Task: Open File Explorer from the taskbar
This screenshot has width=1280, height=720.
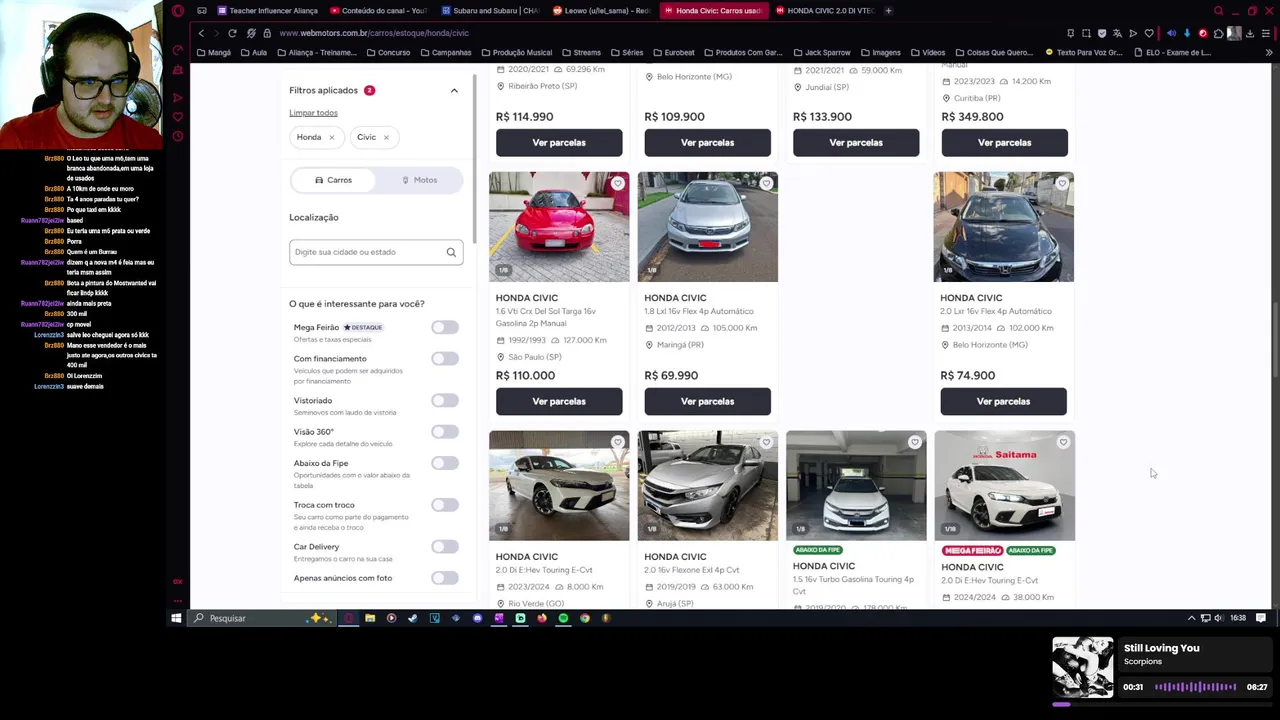Action: pos(370,618)
